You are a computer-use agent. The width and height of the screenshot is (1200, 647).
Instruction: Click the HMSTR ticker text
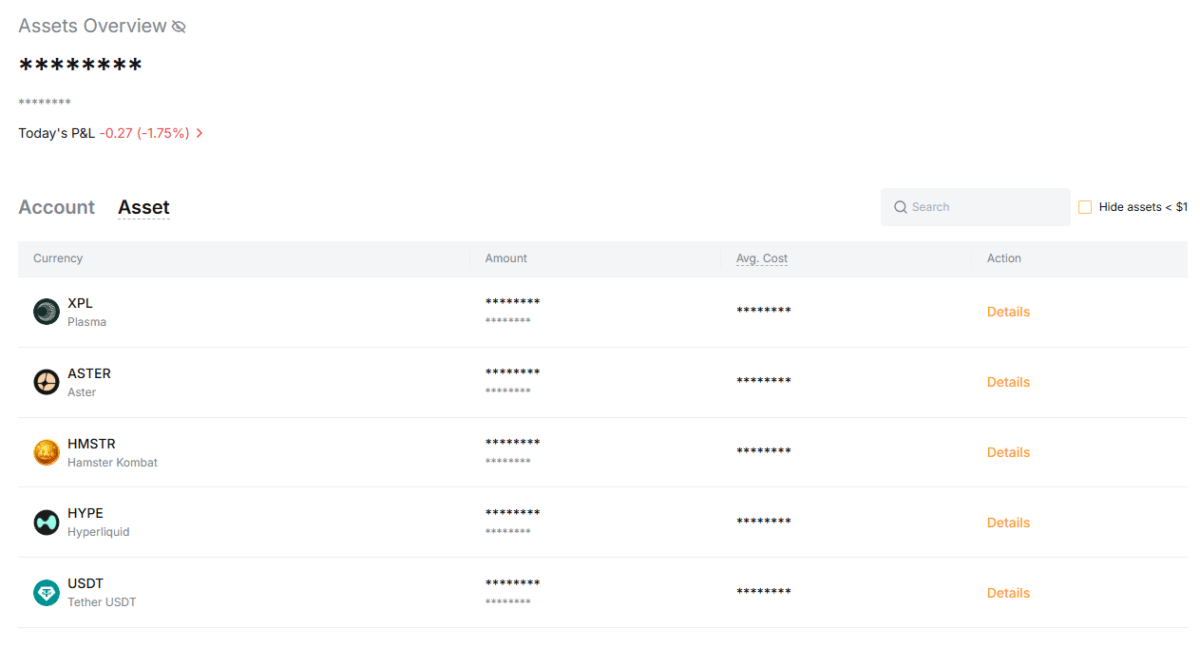point(92,443)
